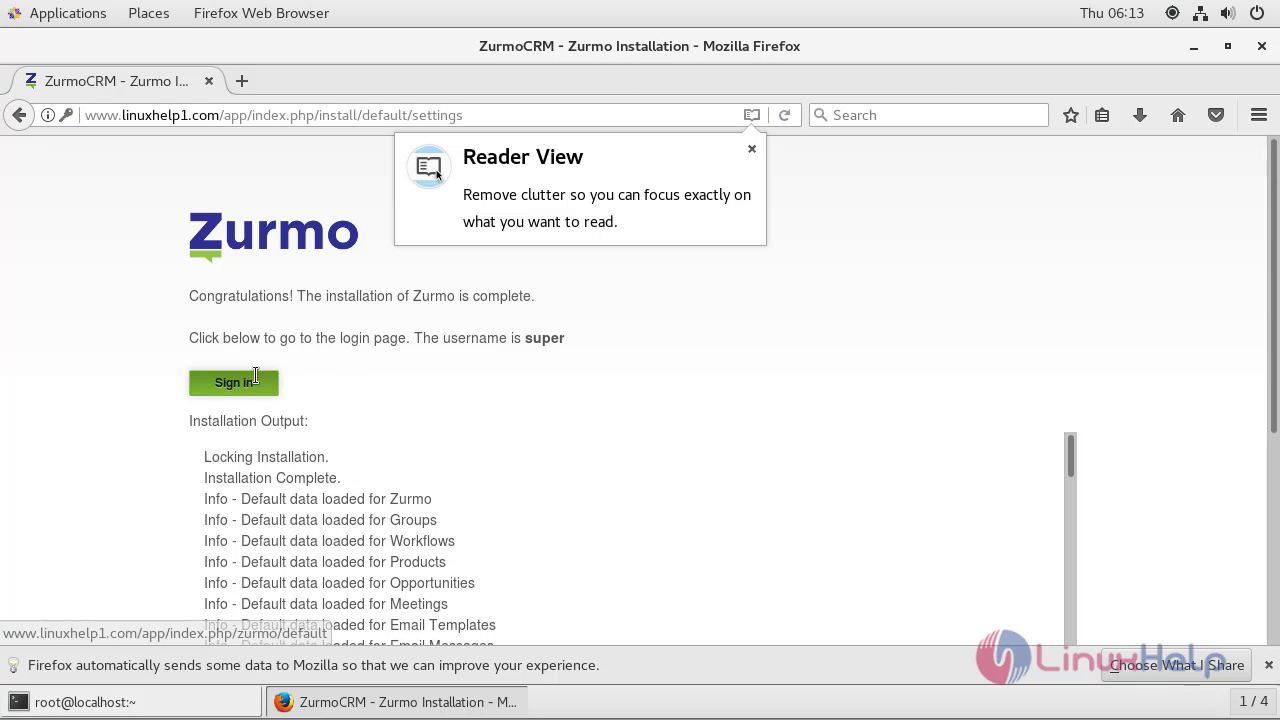Click 'Default data loaded for Groups' line
Screen dimensions: 1280x720
(320, 520)
